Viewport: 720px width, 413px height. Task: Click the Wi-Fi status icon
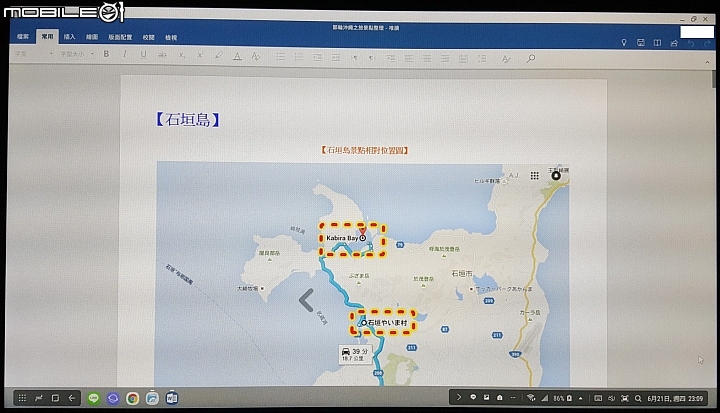[531, 398]
